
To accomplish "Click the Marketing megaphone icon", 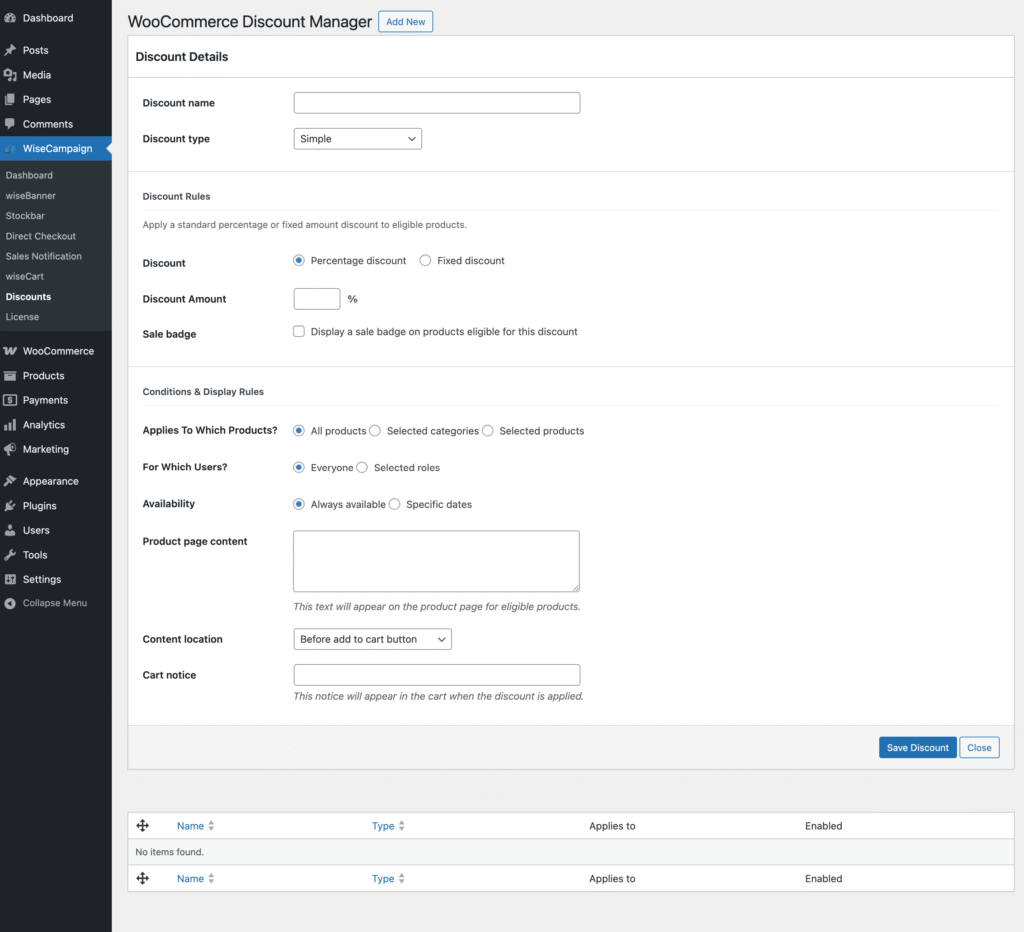I will pos(10,449).
